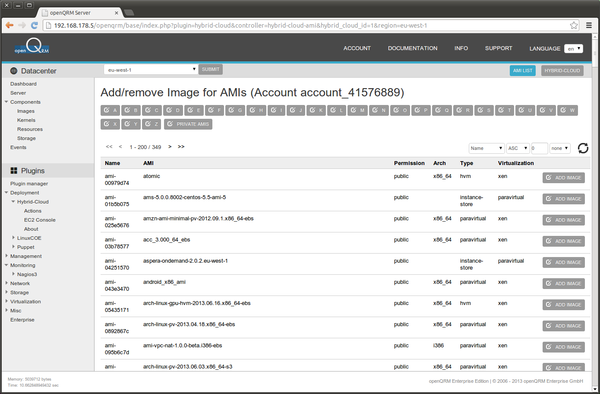Open the Info menu
This screenshot has height=394, width=600.
(x=461, y=48)
